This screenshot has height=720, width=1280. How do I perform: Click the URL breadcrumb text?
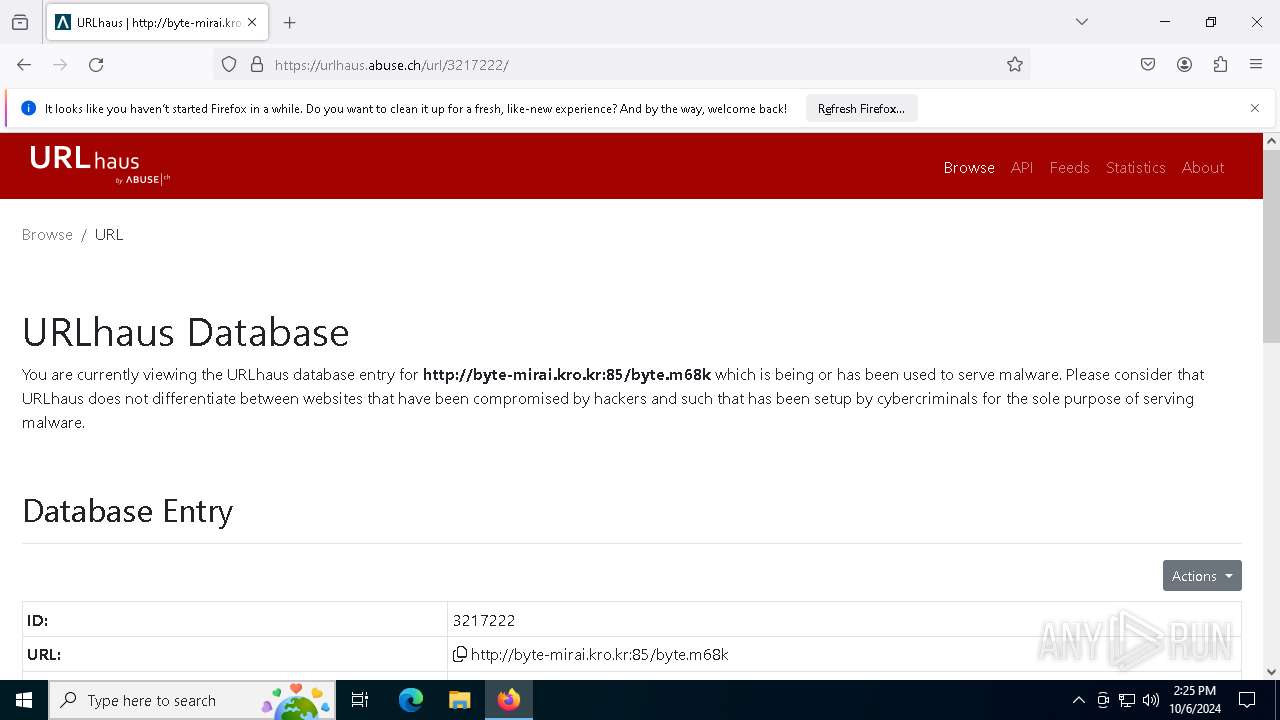click(109, 235)
